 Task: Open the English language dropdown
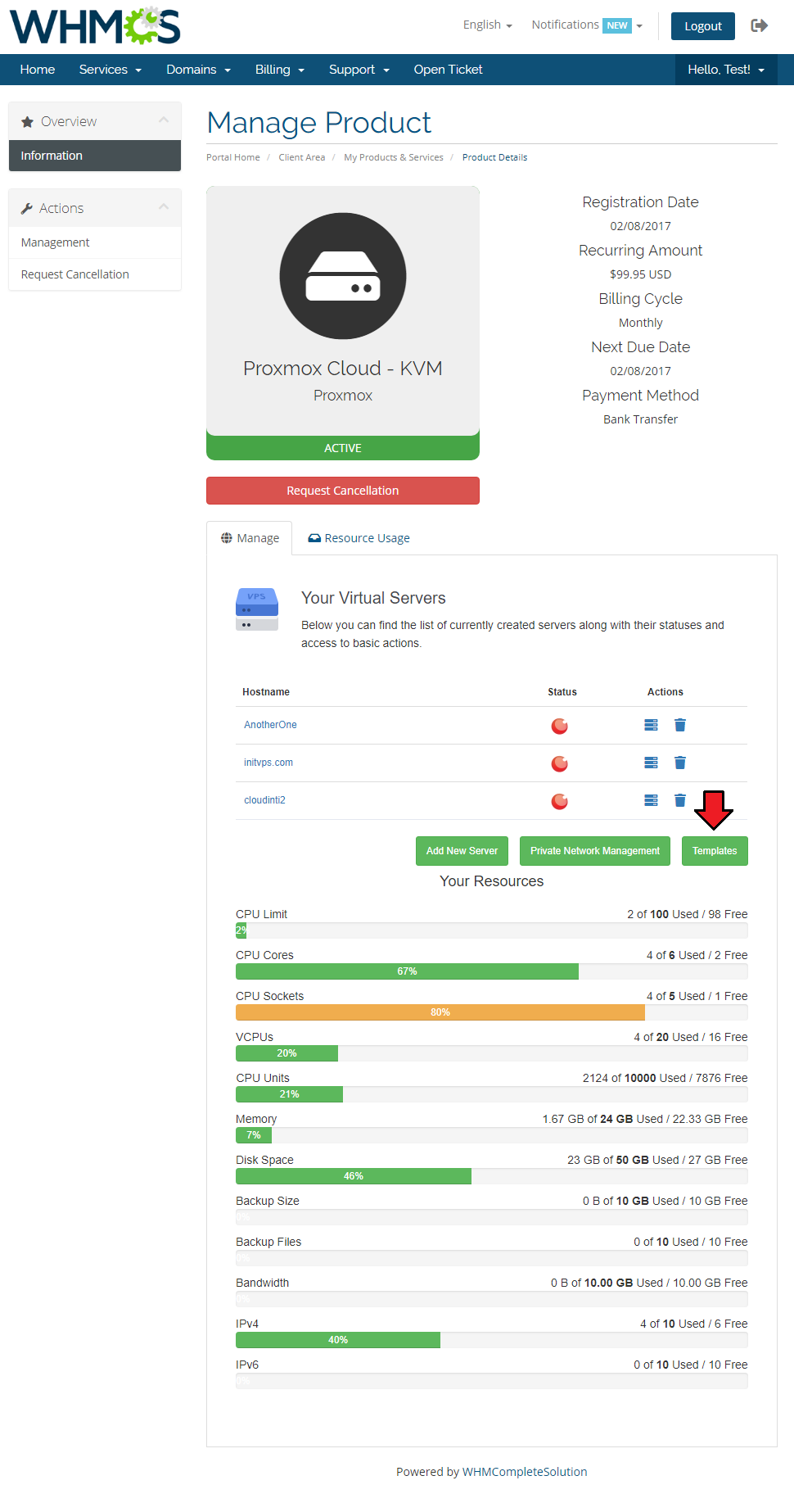487,25
